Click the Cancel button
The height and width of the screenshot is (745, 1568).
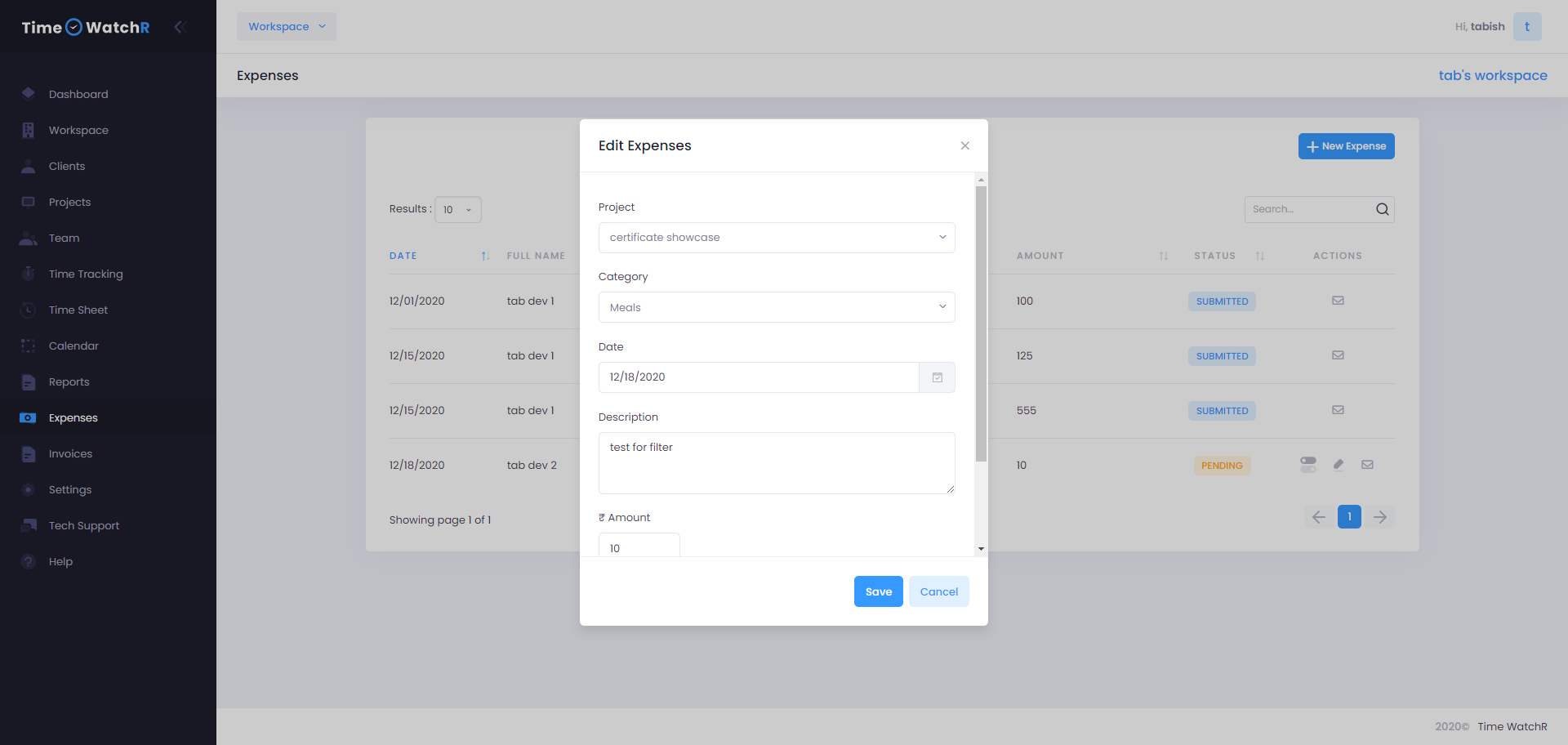939,591
